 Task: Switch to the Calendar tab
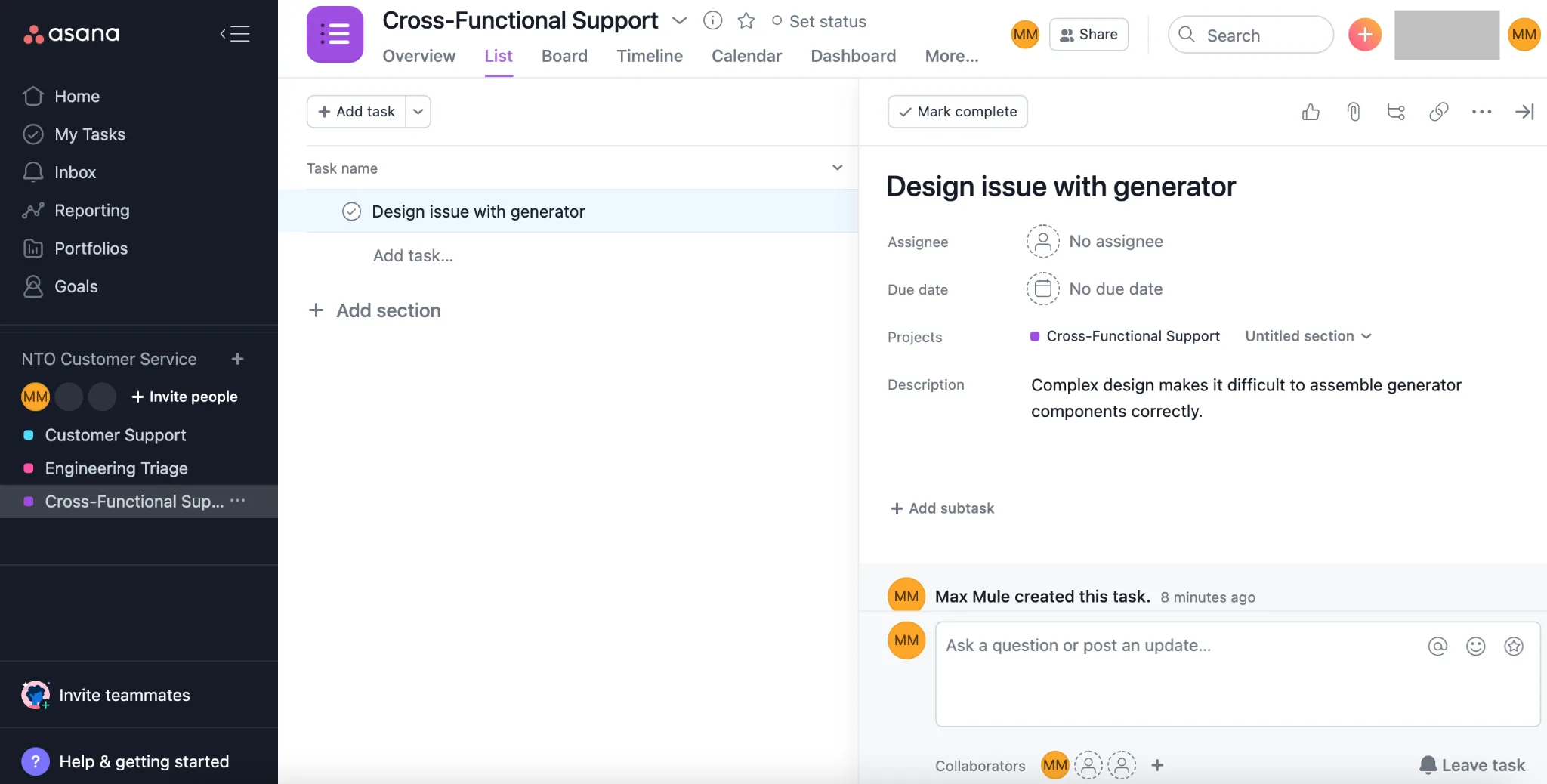746,56
